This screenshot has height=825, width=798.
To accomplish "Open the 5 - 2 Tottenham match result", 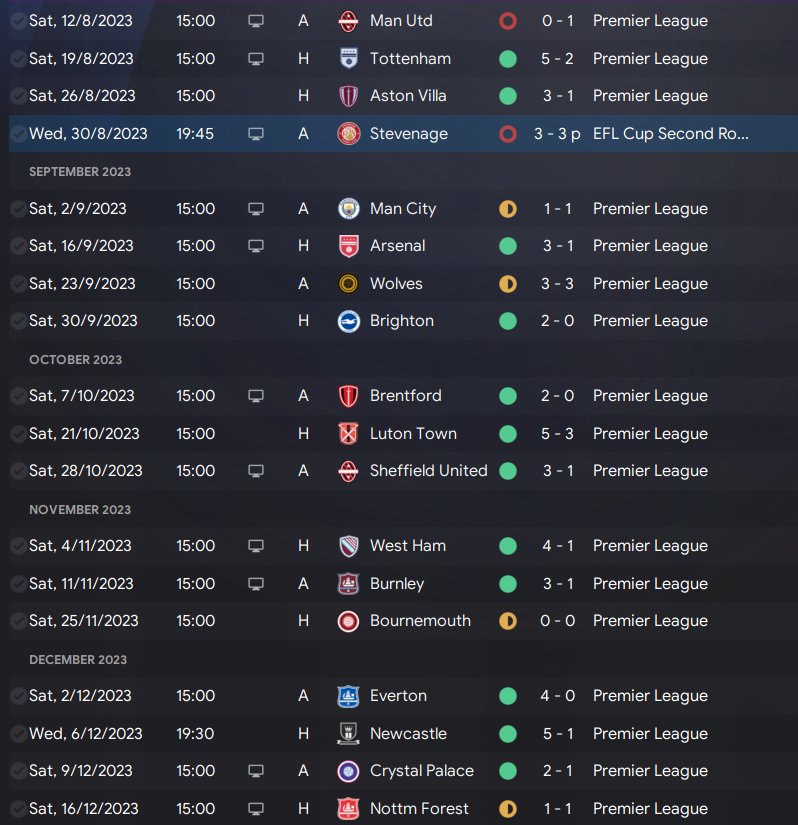I will (557, 59).
